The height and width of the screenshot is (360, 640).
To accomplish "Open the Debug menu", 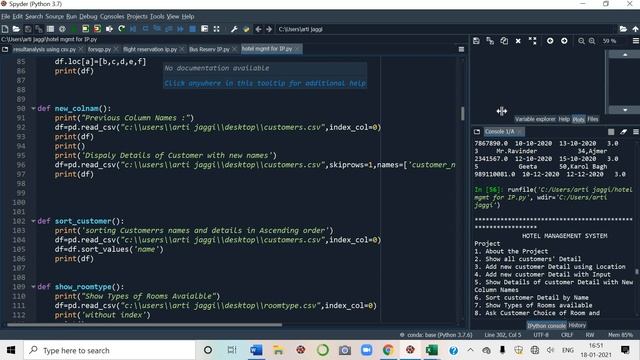I will point(88,16).
